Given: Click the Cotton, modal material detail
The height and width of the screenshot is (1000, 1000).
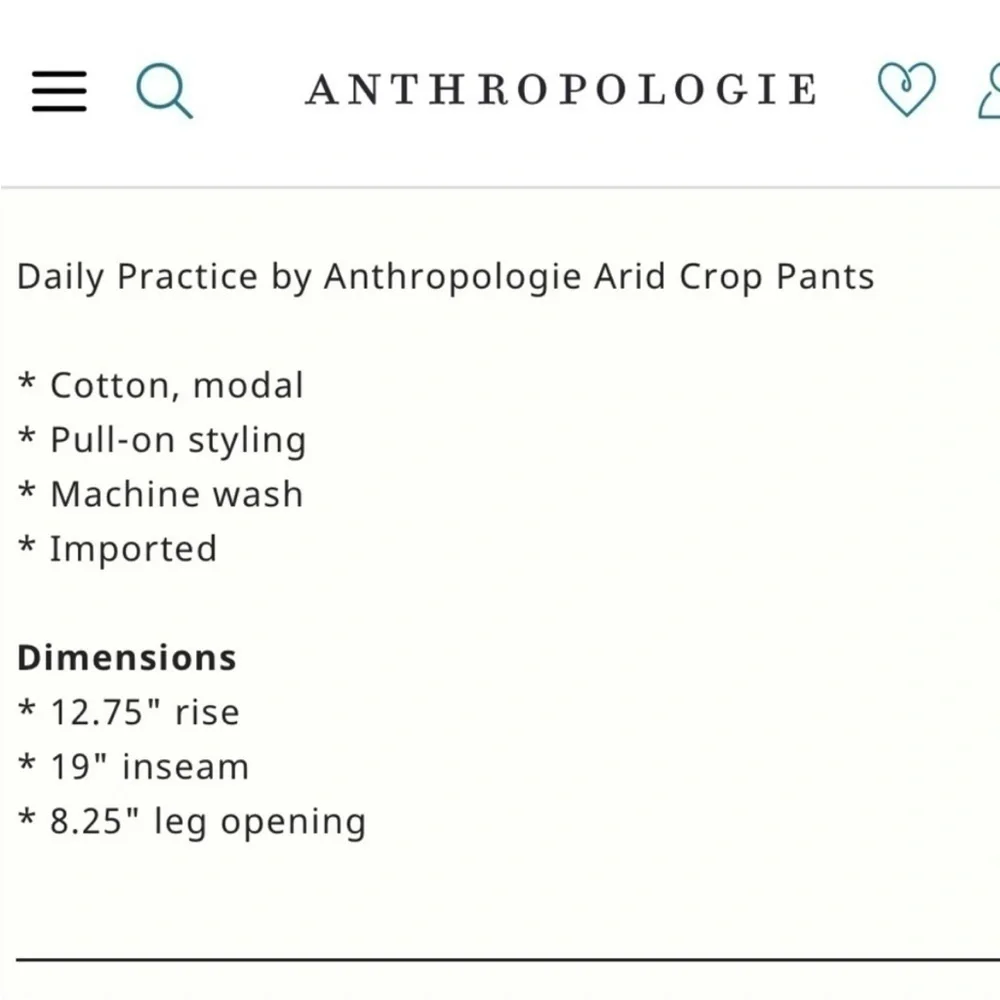Looking at the screenshot, I should (x=160, y=385).
